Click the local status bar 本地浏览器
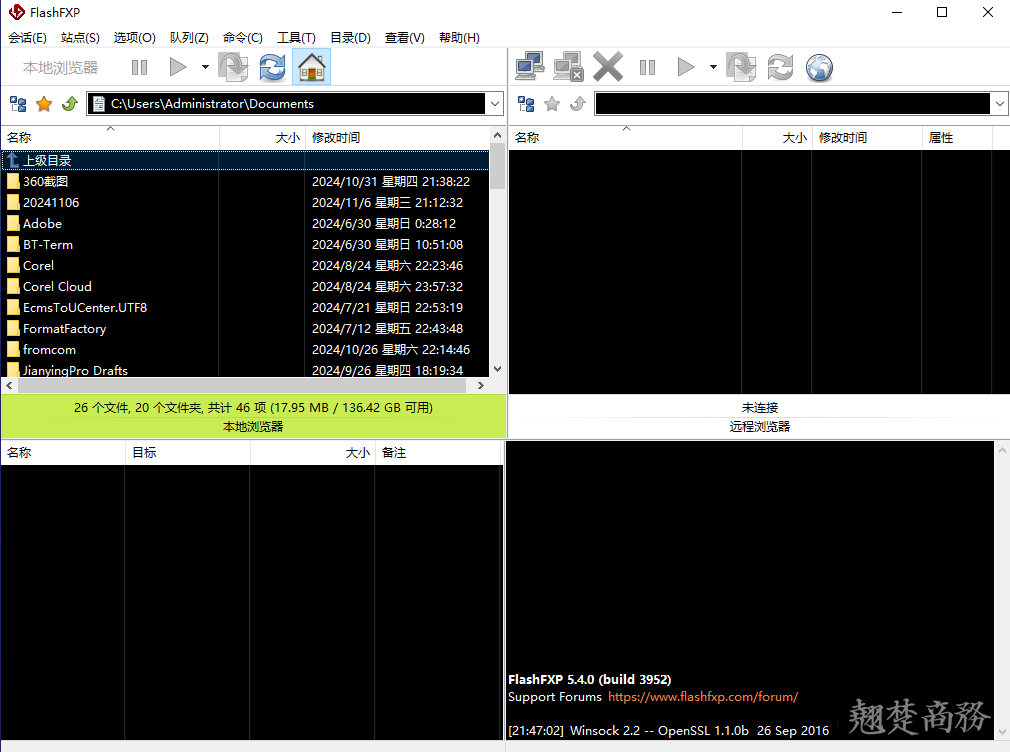The image size is (1010, 752). [253, 427]
